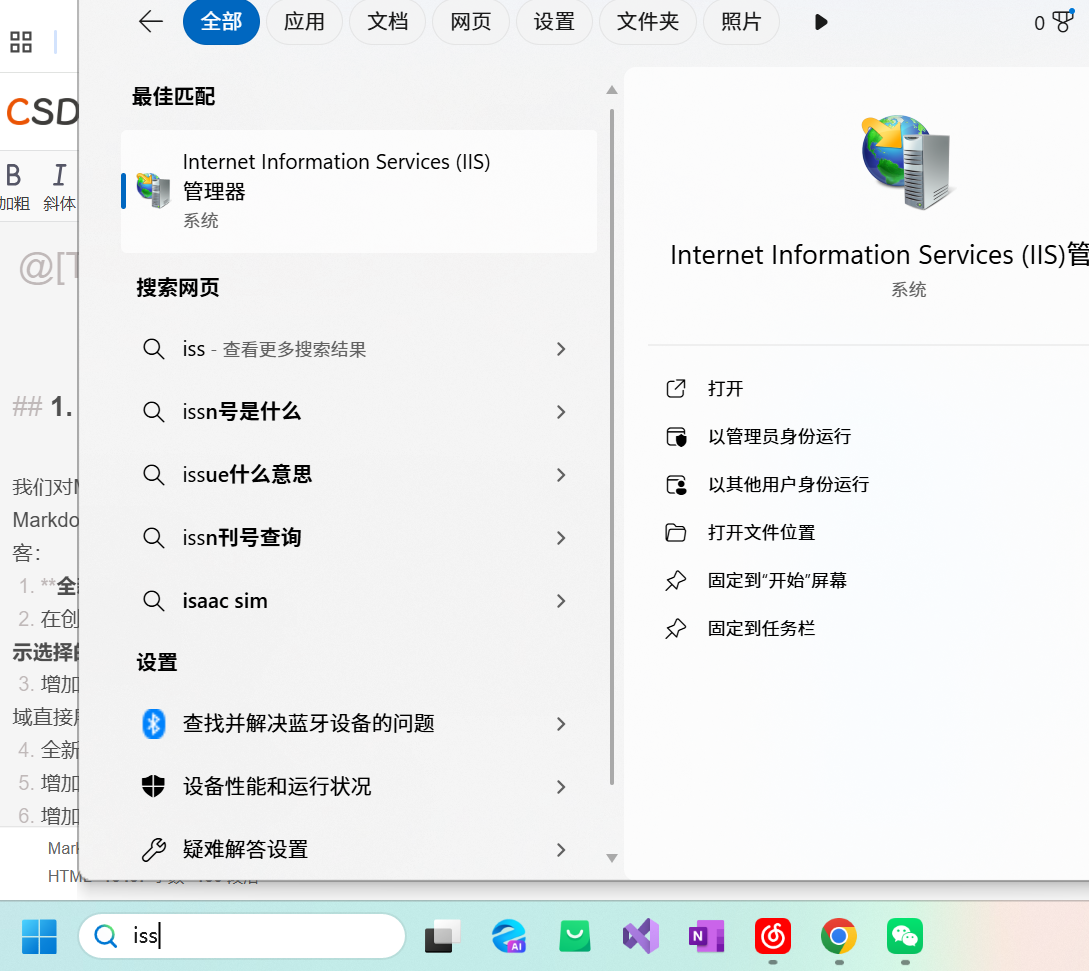Choose 打开文件位置
The image size is (1089, 971).
tap(761, 533)
